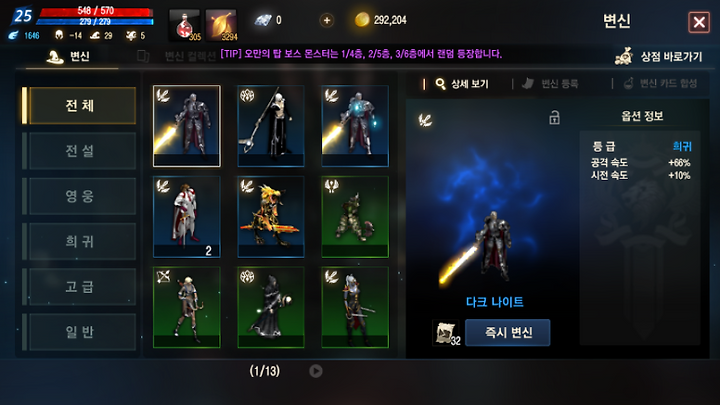
Task: Switch to the 변신 tab
Action: tap(69, 56)
